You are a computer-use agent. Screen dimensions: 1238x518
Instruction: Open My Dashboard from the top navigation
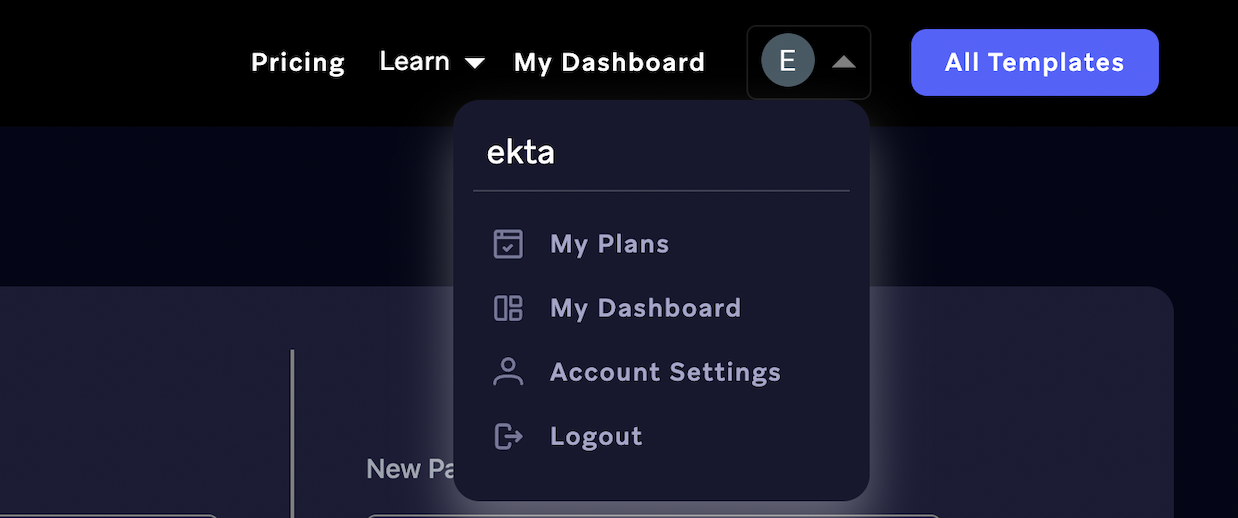[609, 62]
